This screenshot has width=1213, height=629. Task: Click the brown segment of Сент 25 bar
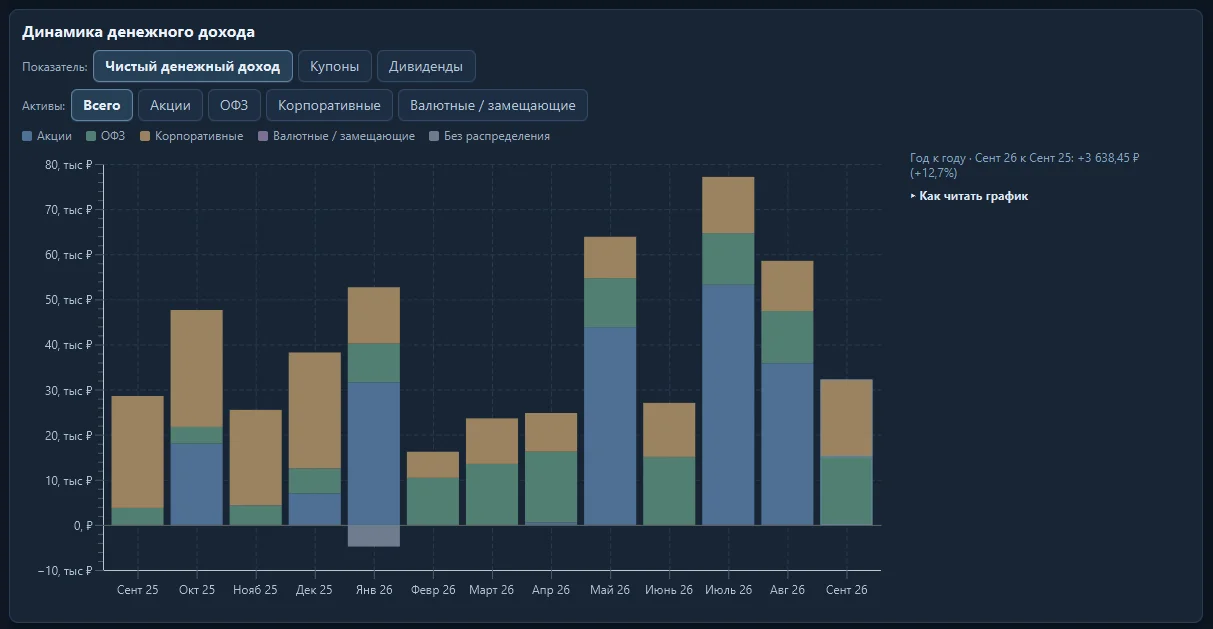137,452
